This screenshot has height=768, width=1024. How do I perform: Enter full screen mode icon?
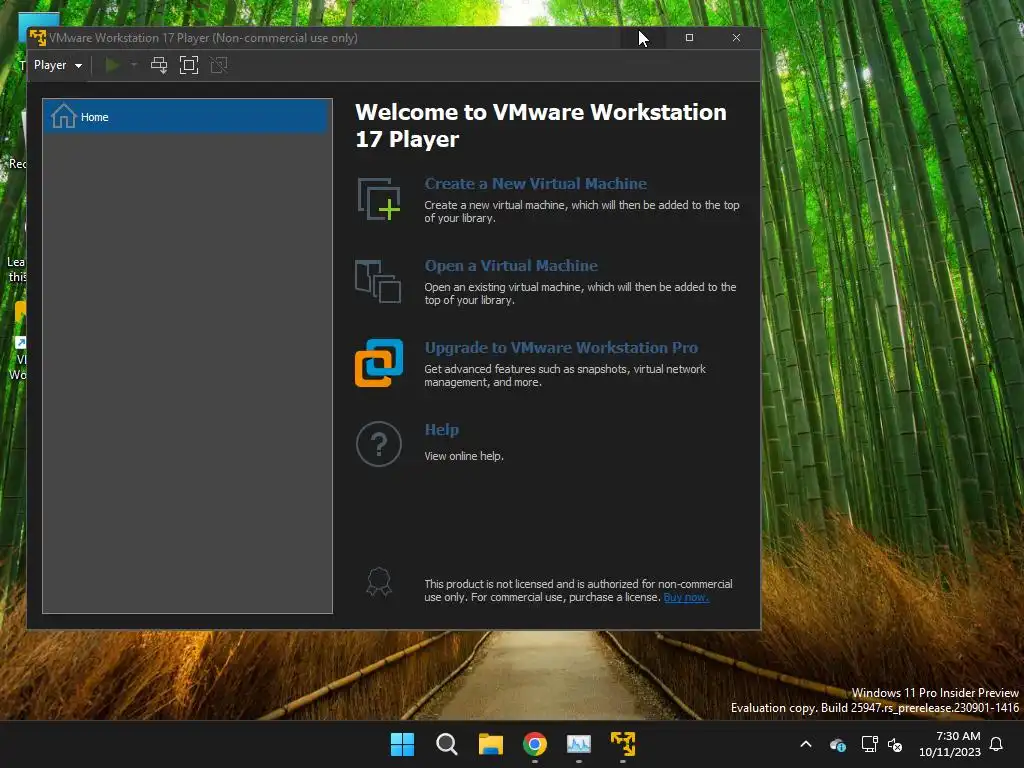click(189, 65)
